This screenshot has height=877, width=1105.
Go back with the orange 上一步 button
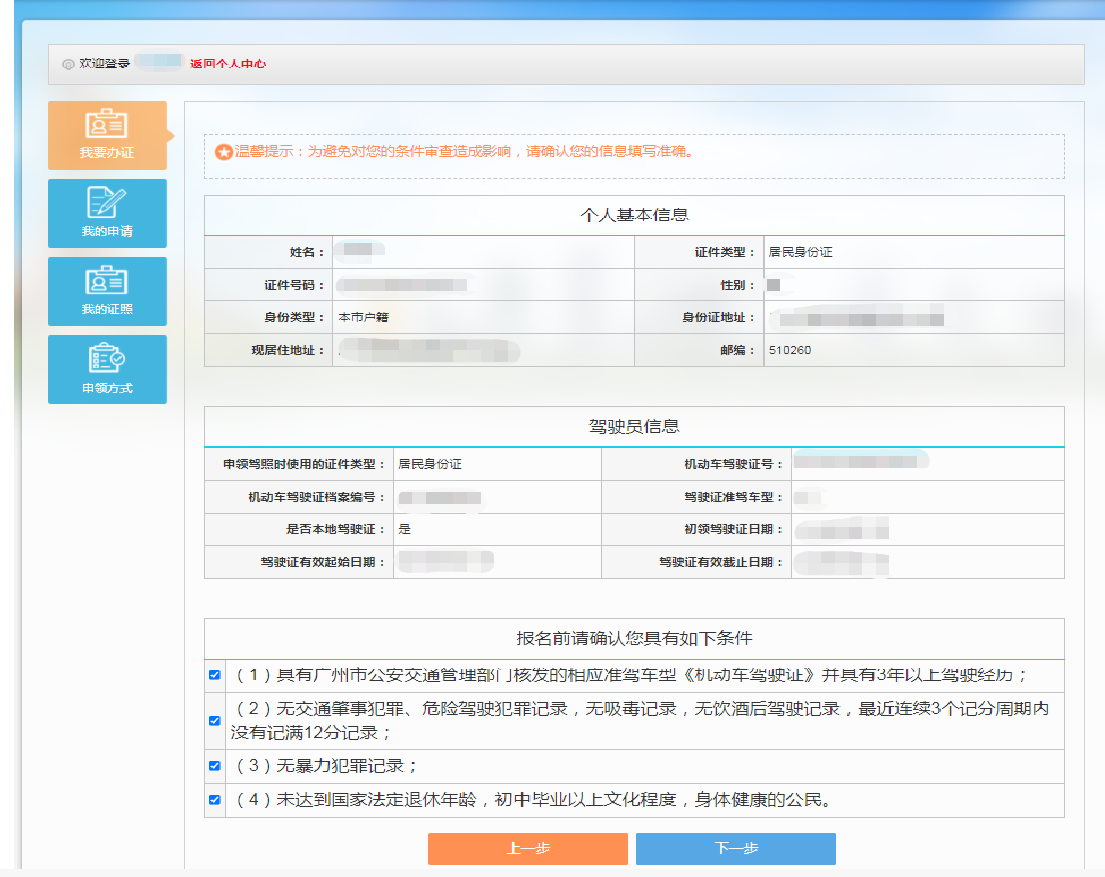pos(527,848)
